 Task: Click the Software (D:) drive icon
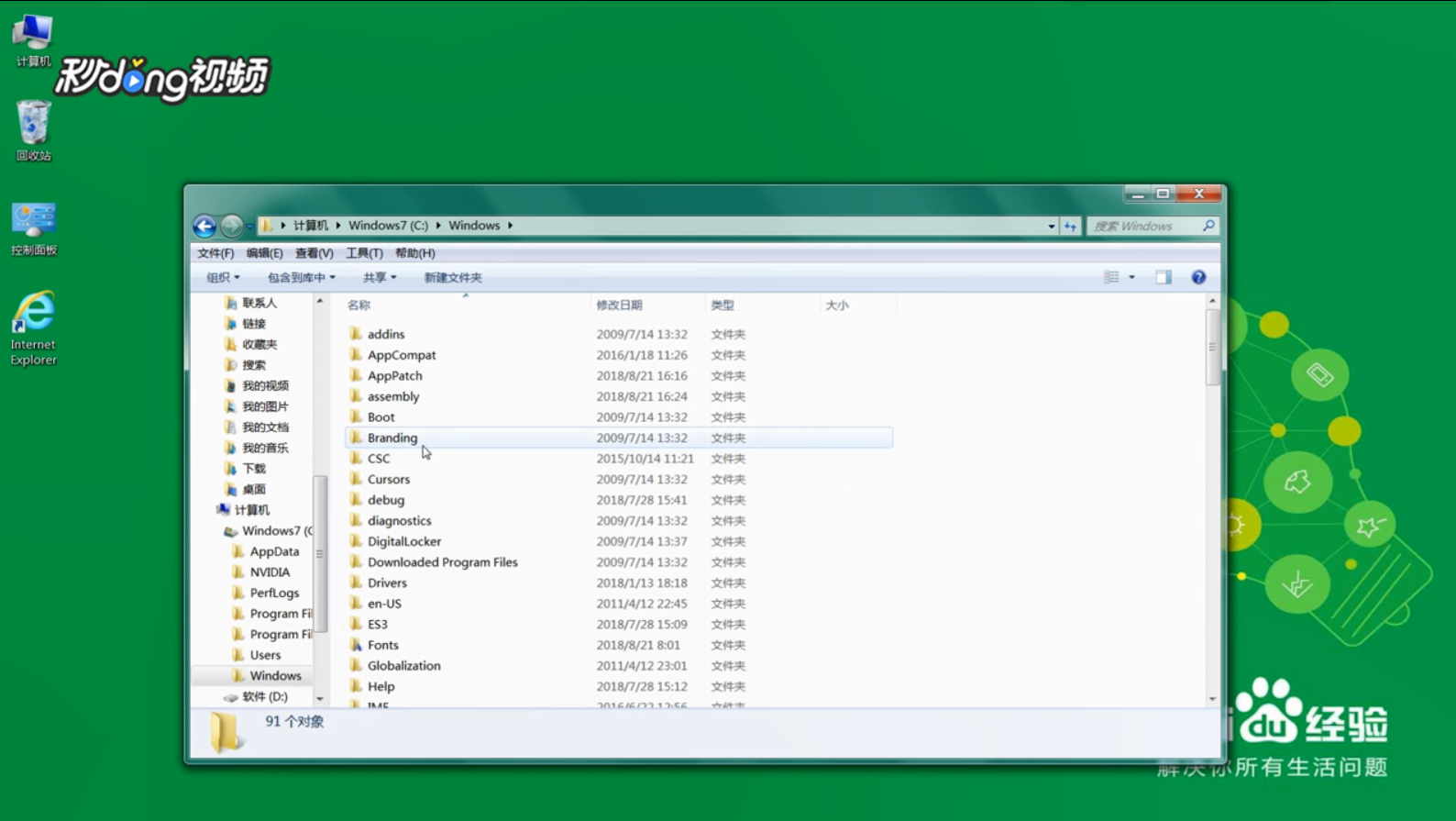230,697
